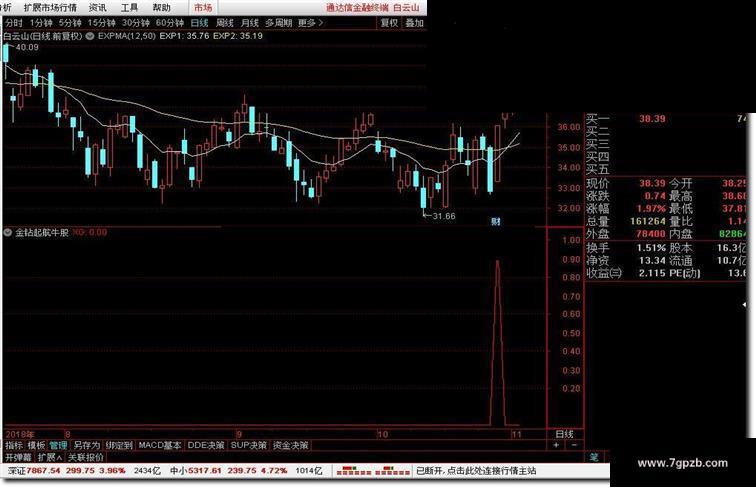The width and height of the screenshot is (756, 487).
Task: Click the 现价 value 38.39
Action: click(652, 183)
